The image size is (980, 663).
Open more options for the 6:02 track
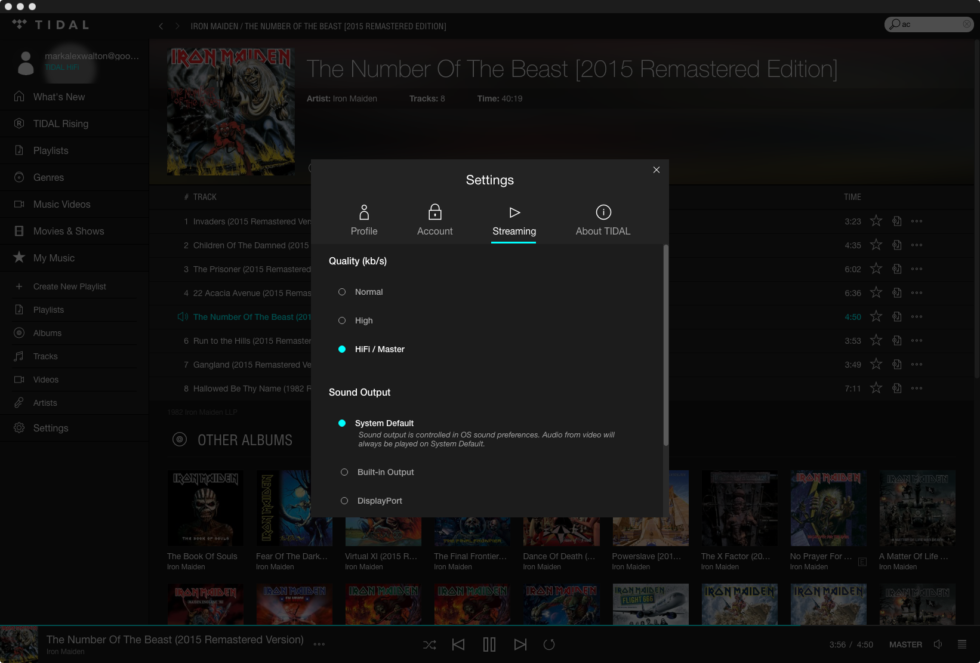pyautogui.click(x=917, y=269)
